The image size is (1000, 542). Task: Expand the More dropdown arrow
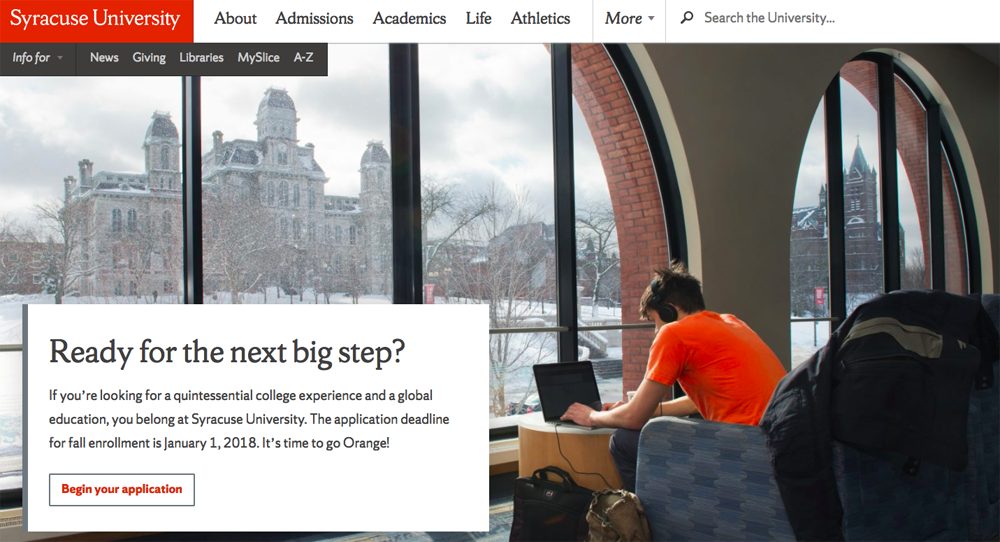click(x=651, y=18)
